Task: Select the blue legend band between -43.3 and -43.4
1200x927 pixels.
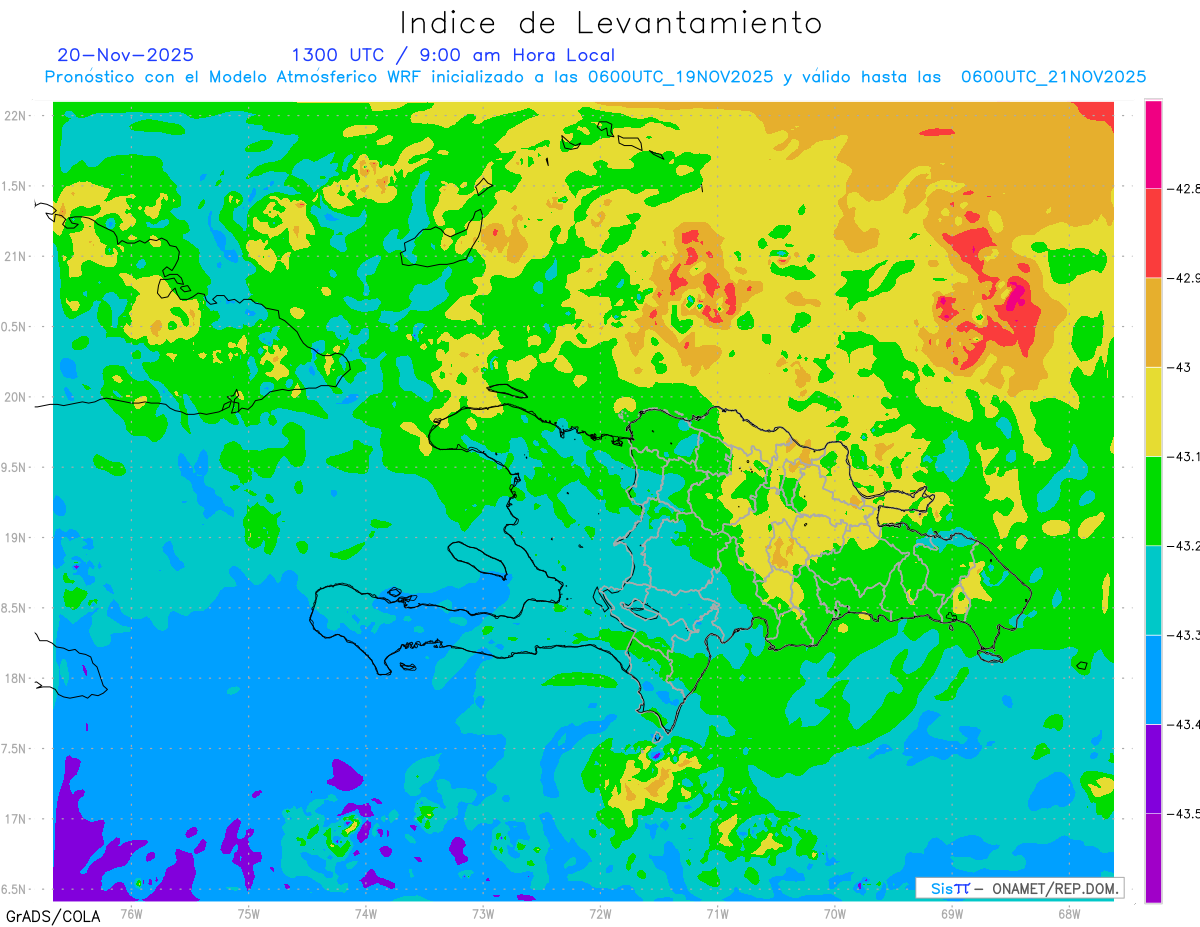Action: click(1154, 679)
